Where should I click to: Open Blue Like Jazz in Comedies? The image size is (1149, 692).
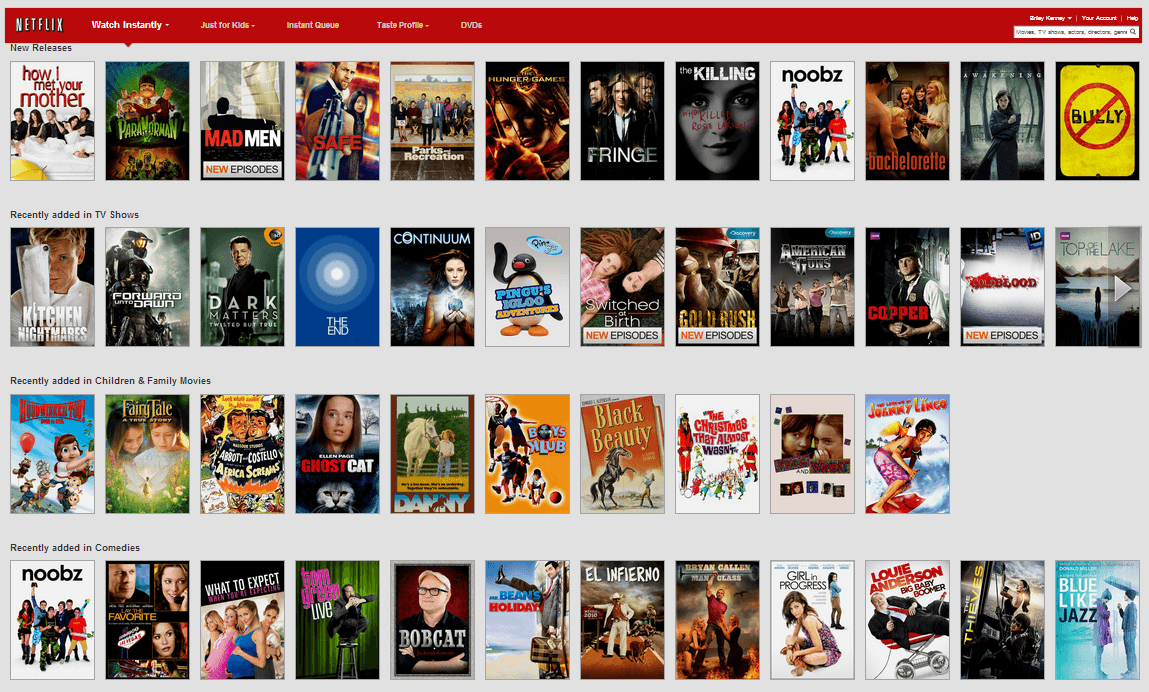tap(1097, 620)
